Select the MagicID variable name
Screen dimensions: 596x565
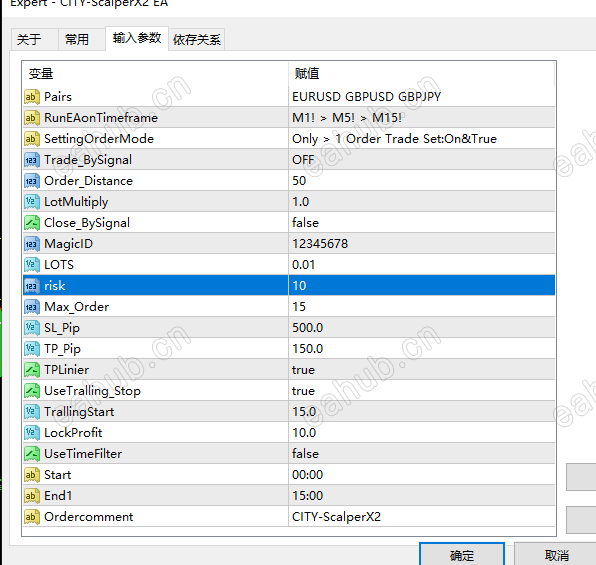pos(68,244)
